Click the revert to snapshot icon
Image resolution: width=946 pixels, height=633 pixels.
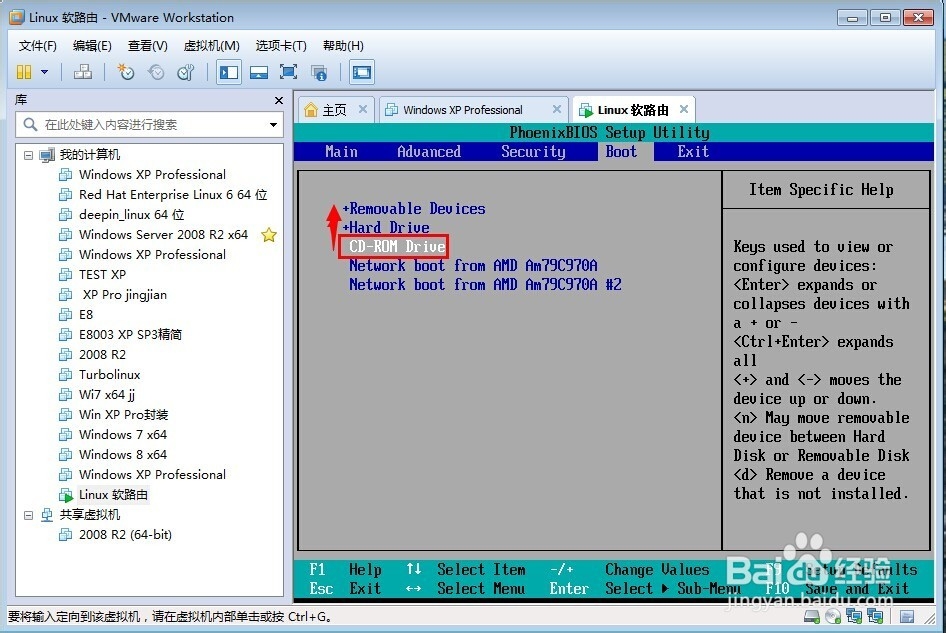156,72
